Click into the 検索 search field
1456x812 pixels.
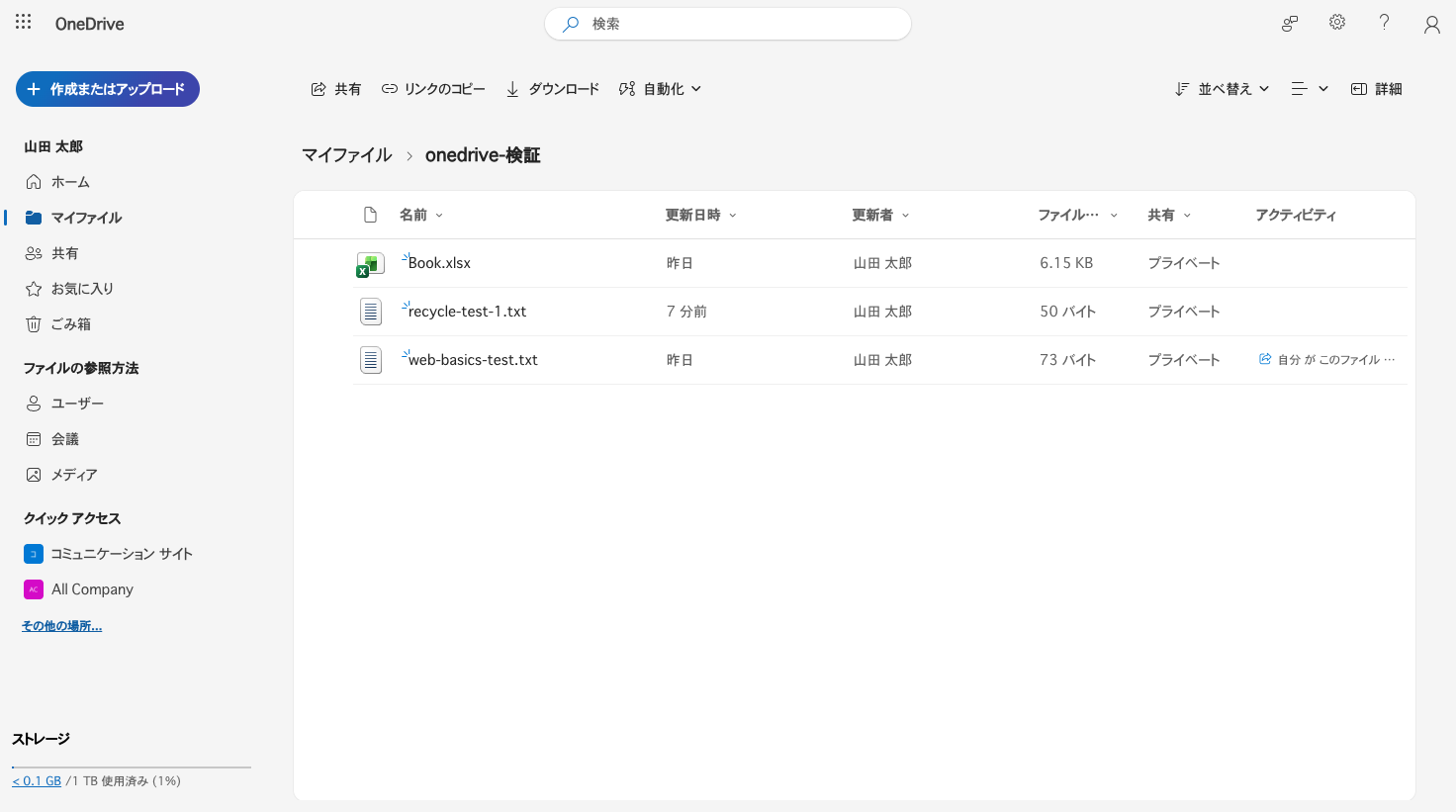[x=728, y=24]
